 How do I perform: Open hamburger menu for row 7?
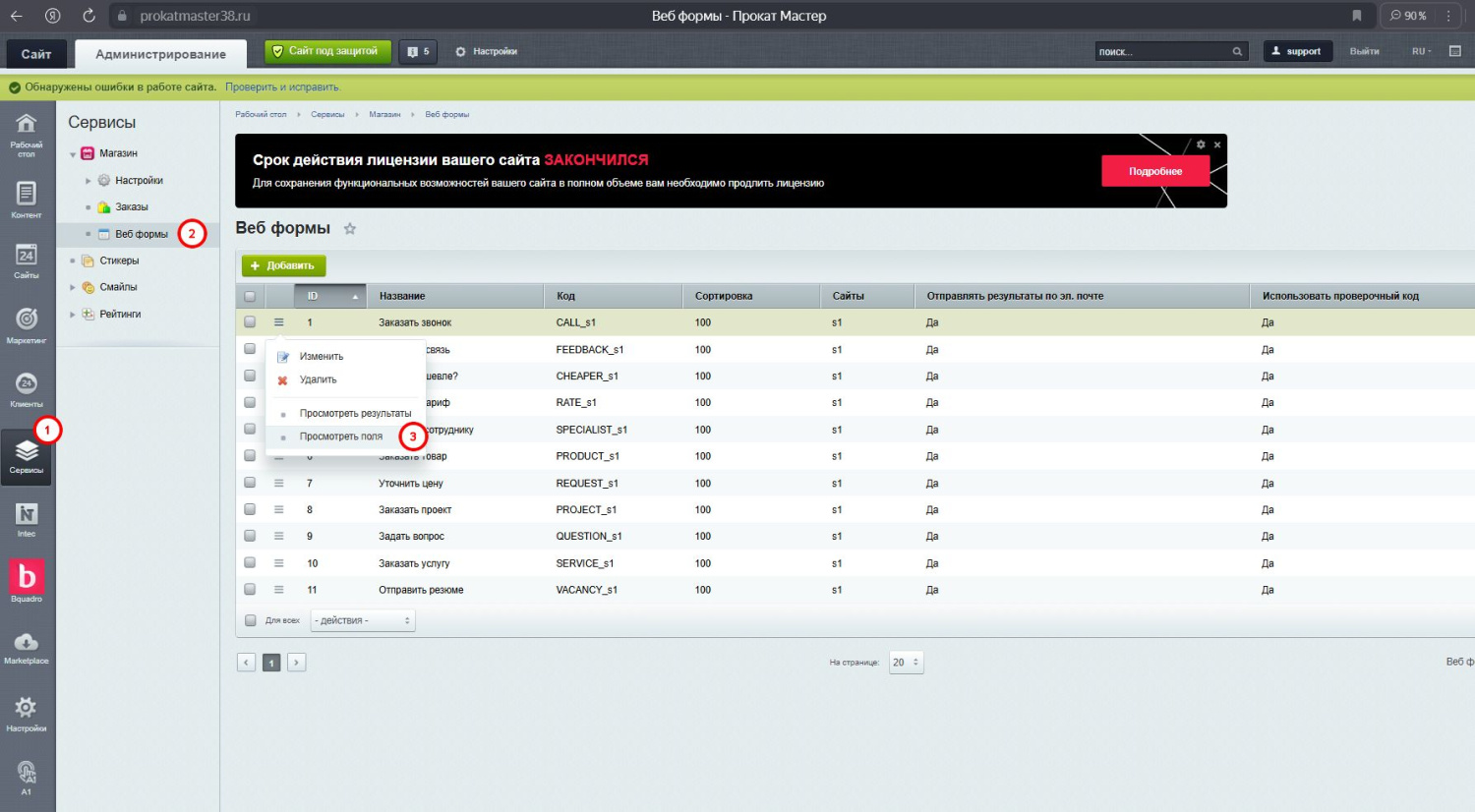(x=279, y=483)
